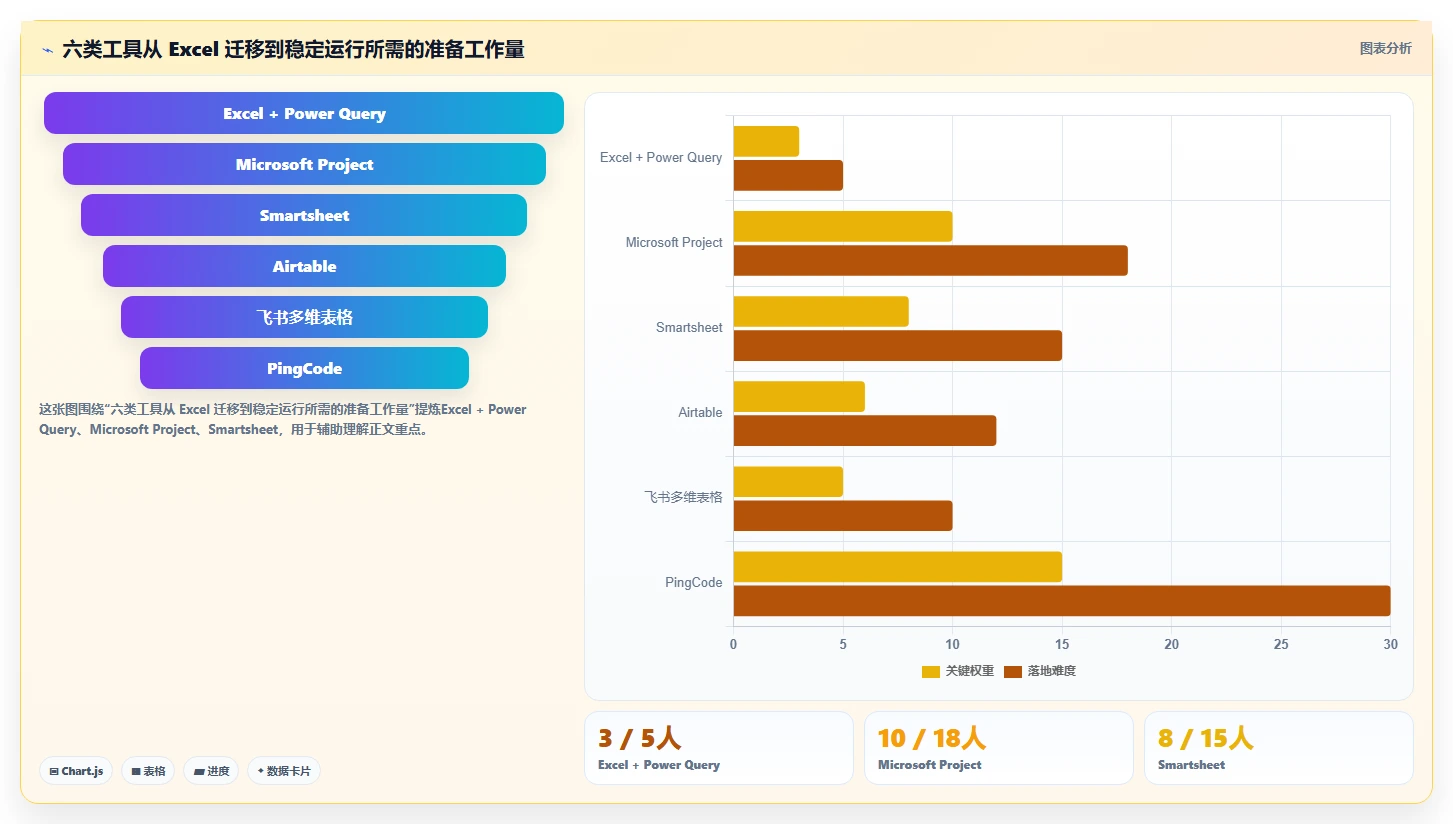Click the title 六类工具从 Excel 迁移 heading
1453x824 pixels.
pyautogui.click(x=293, y=49)
